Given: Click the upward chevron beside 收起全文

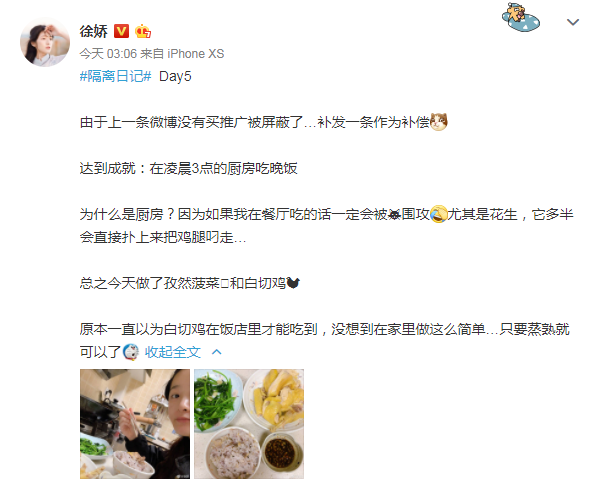Looking at the screenshot, I should 217,352.
